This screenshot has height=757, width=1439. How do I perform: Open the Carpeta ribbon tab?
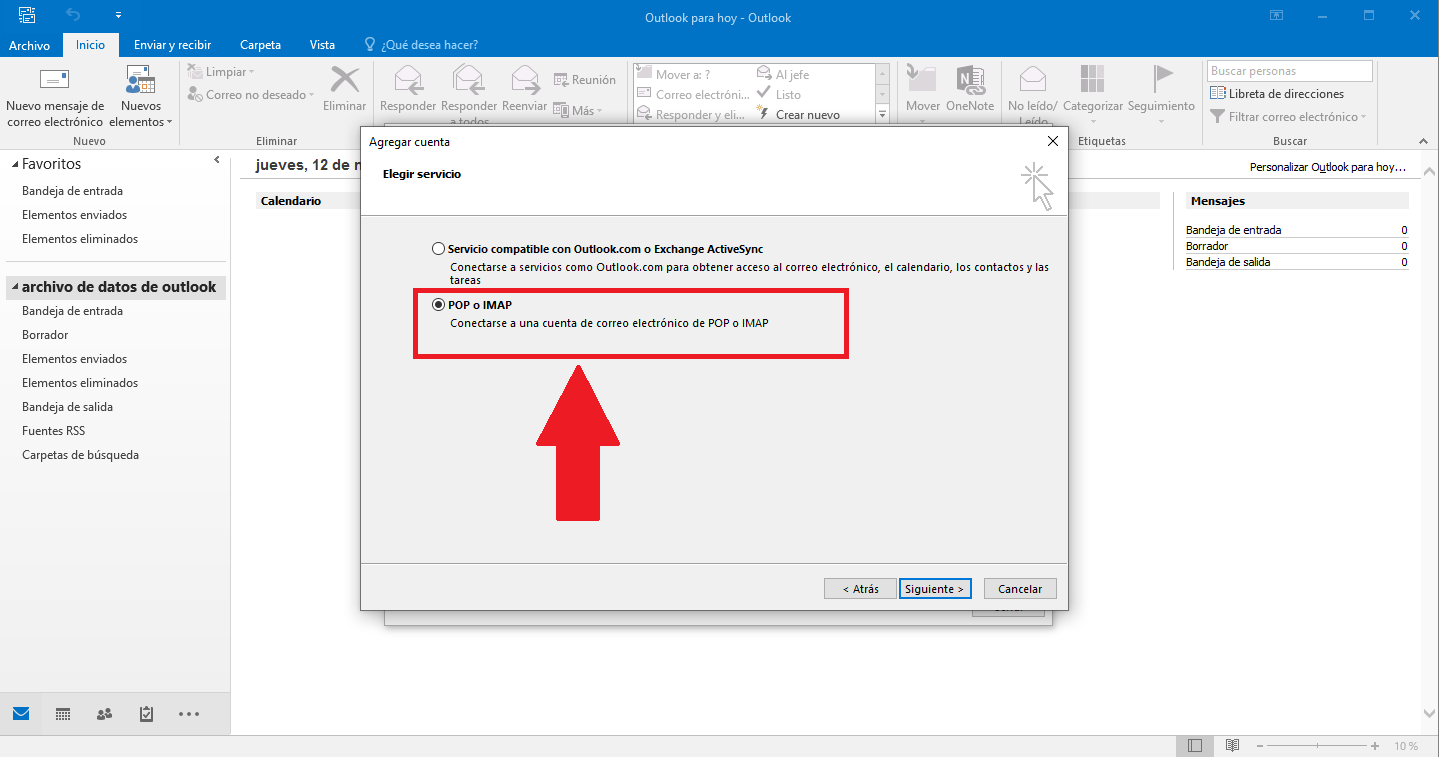click(x=260, y=45)
